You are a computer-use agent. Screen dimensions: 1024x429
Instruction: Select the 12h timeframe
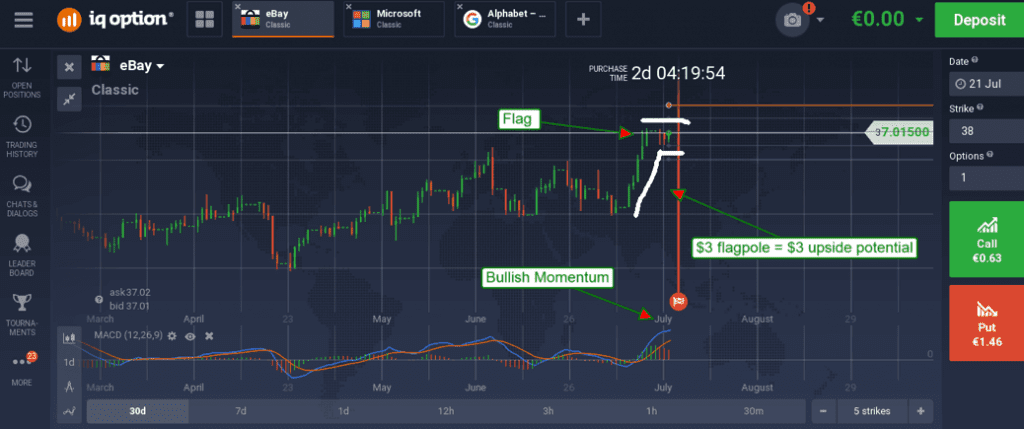tap(445, 411)
